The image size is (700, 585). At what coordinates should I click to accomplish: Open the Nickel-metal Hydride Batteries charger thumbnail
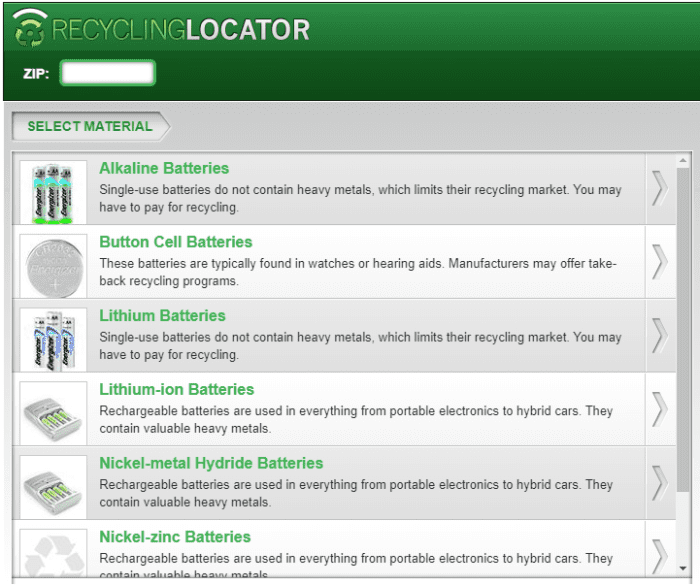[x=53, y=487]
